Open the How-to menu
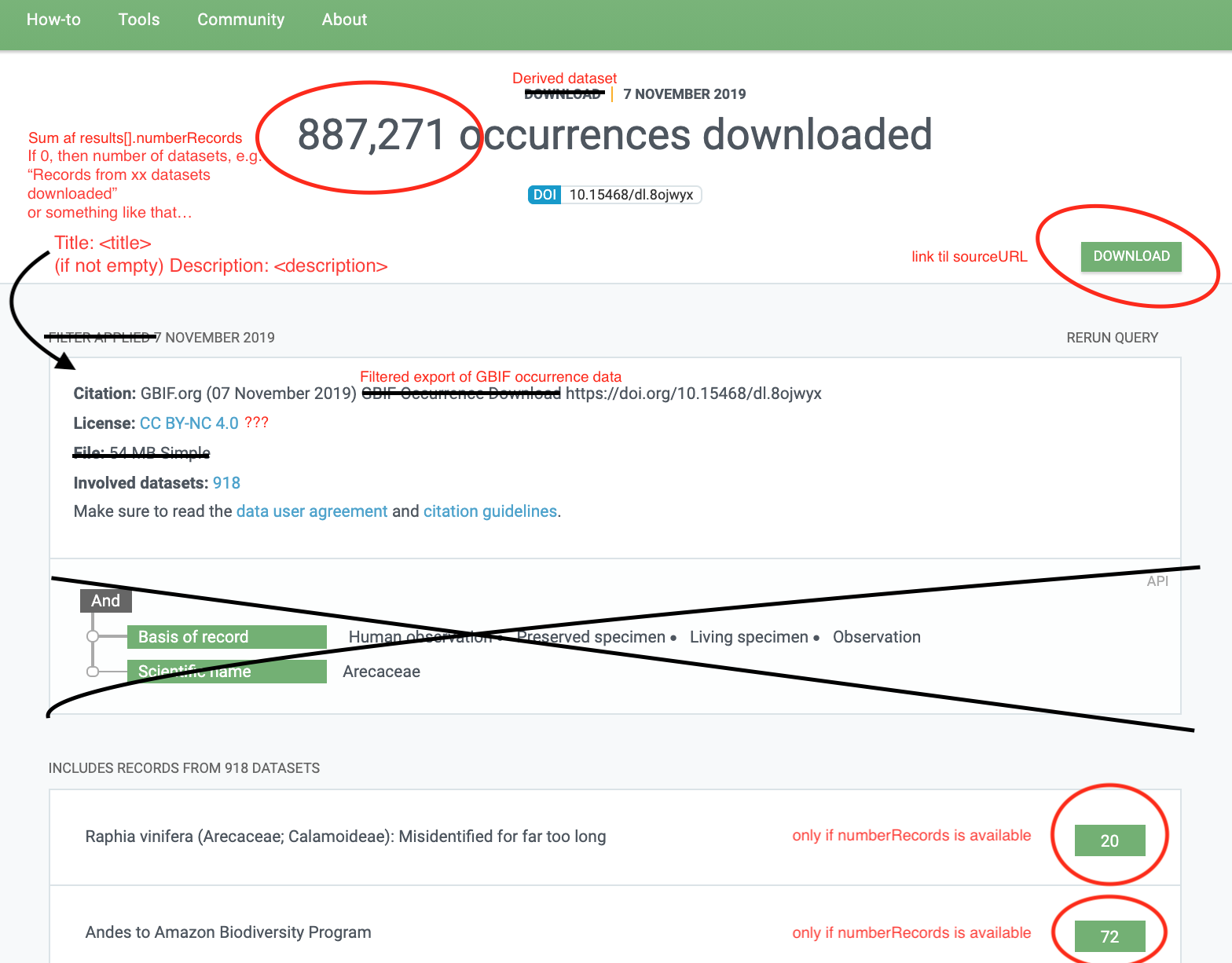 53,20
